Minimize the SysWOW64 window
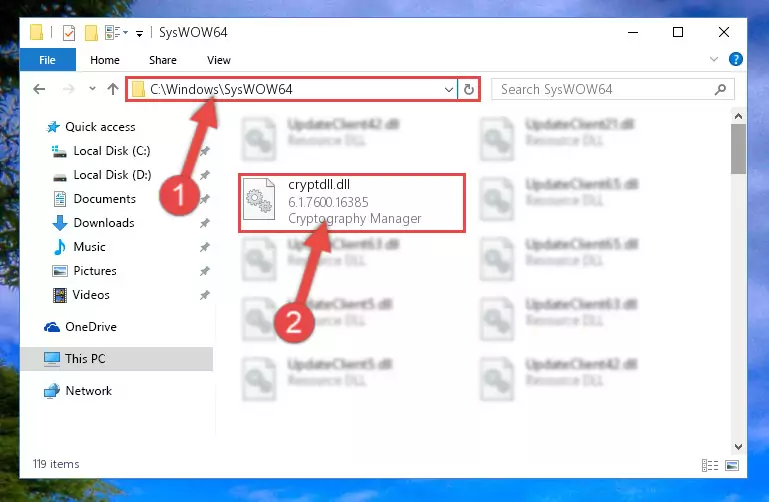Image resolution: width=769 pixels, height=502 pixels. (x=633, y=32)
